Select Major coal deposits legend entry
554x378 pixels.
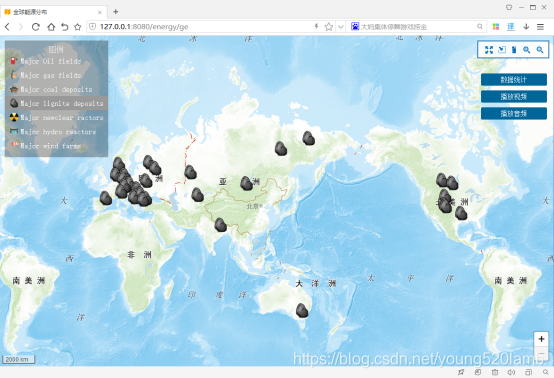pyautogui.click(x=57, y=89)
